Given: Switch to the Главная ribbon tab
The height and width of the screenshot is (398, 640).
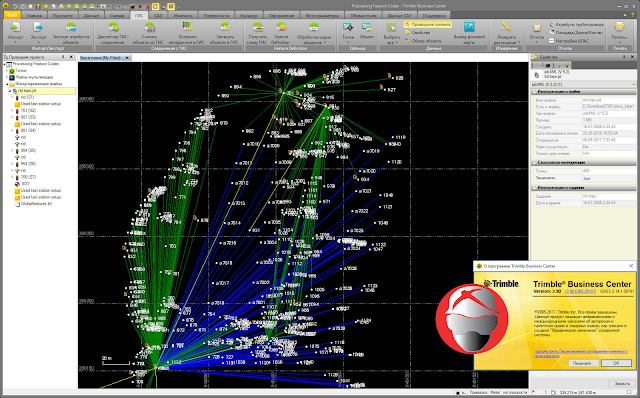Looking at the screenshot, I should pos(34,16).
